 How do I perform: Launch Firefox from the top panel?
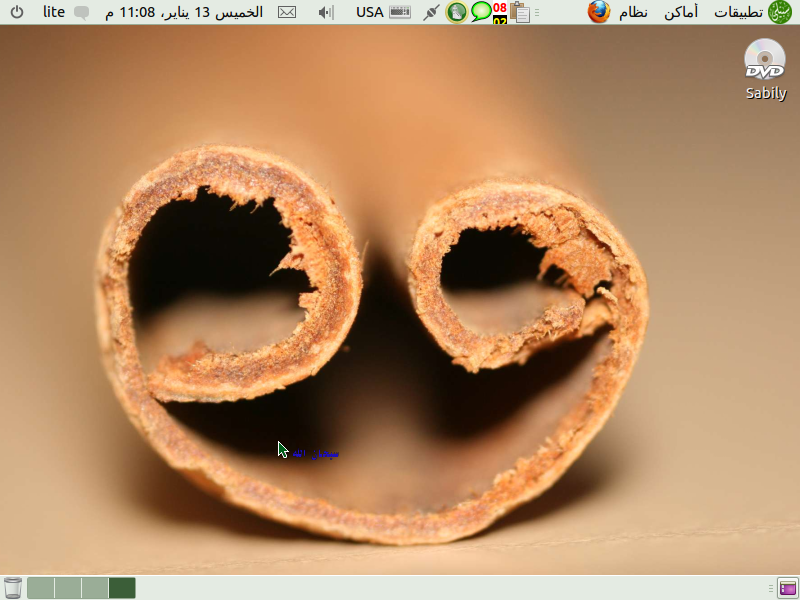tap(599, 12)
